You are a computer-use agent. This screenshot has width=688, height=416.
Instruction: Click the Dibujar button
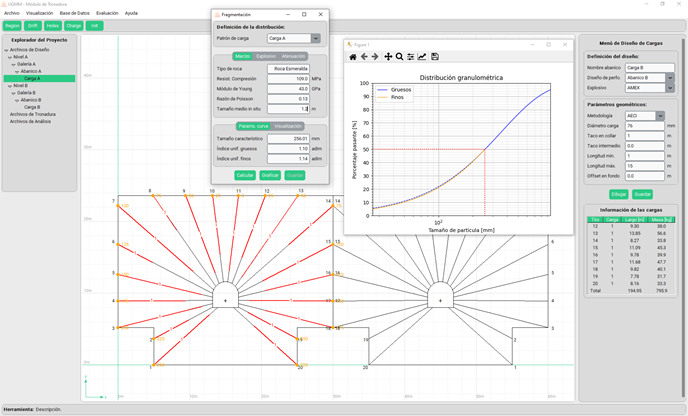point(618,194)
